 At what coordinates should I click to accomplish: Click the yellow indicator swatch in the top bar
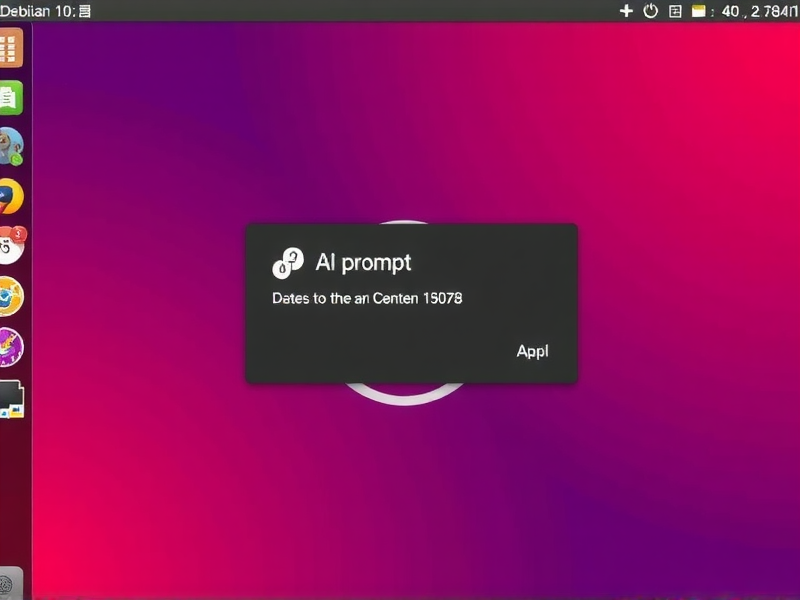[x=700, y=11]
